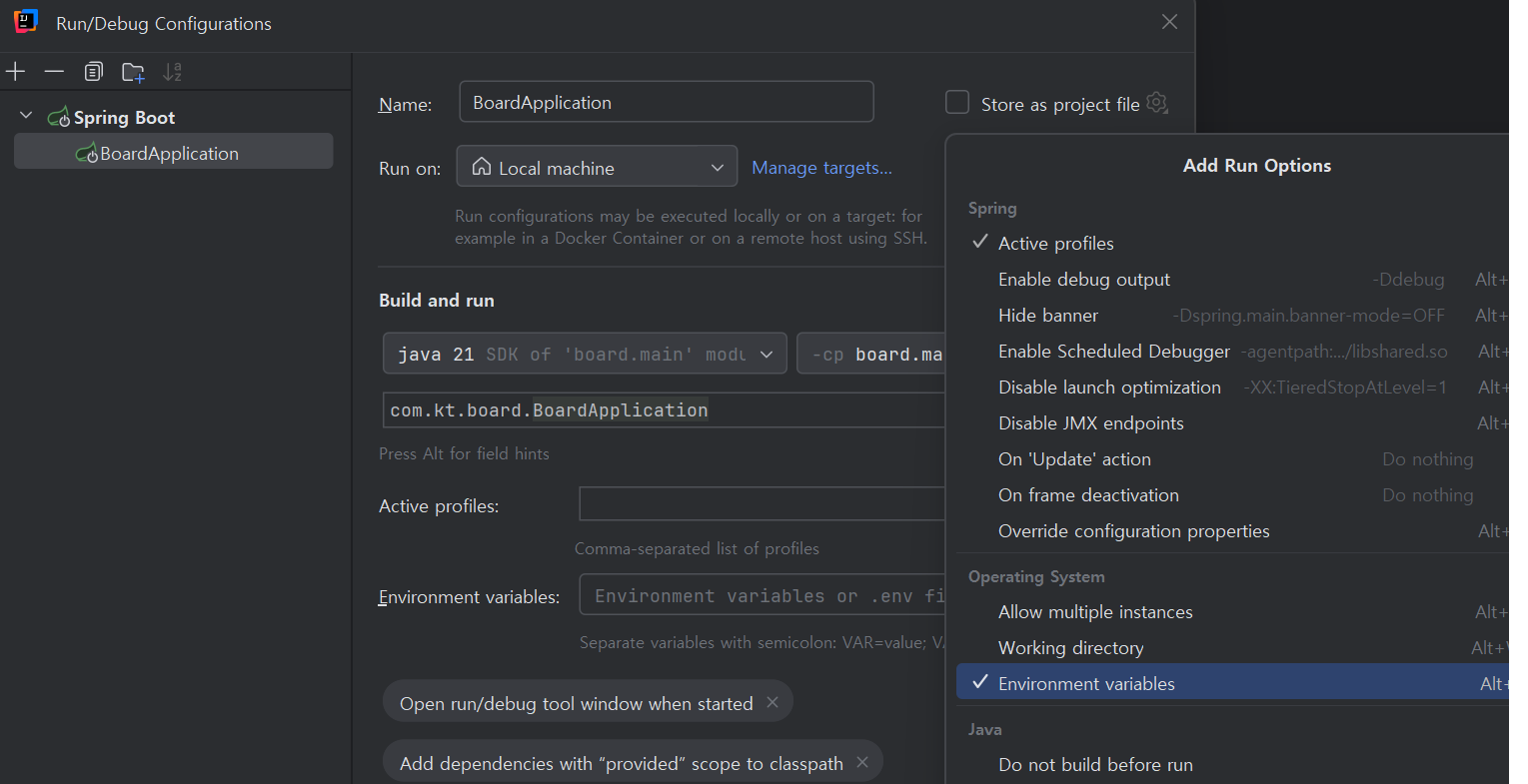Screen dimensions: 1528x784
Task: Choose On frame deactivation option
Action: point(1232,495)
